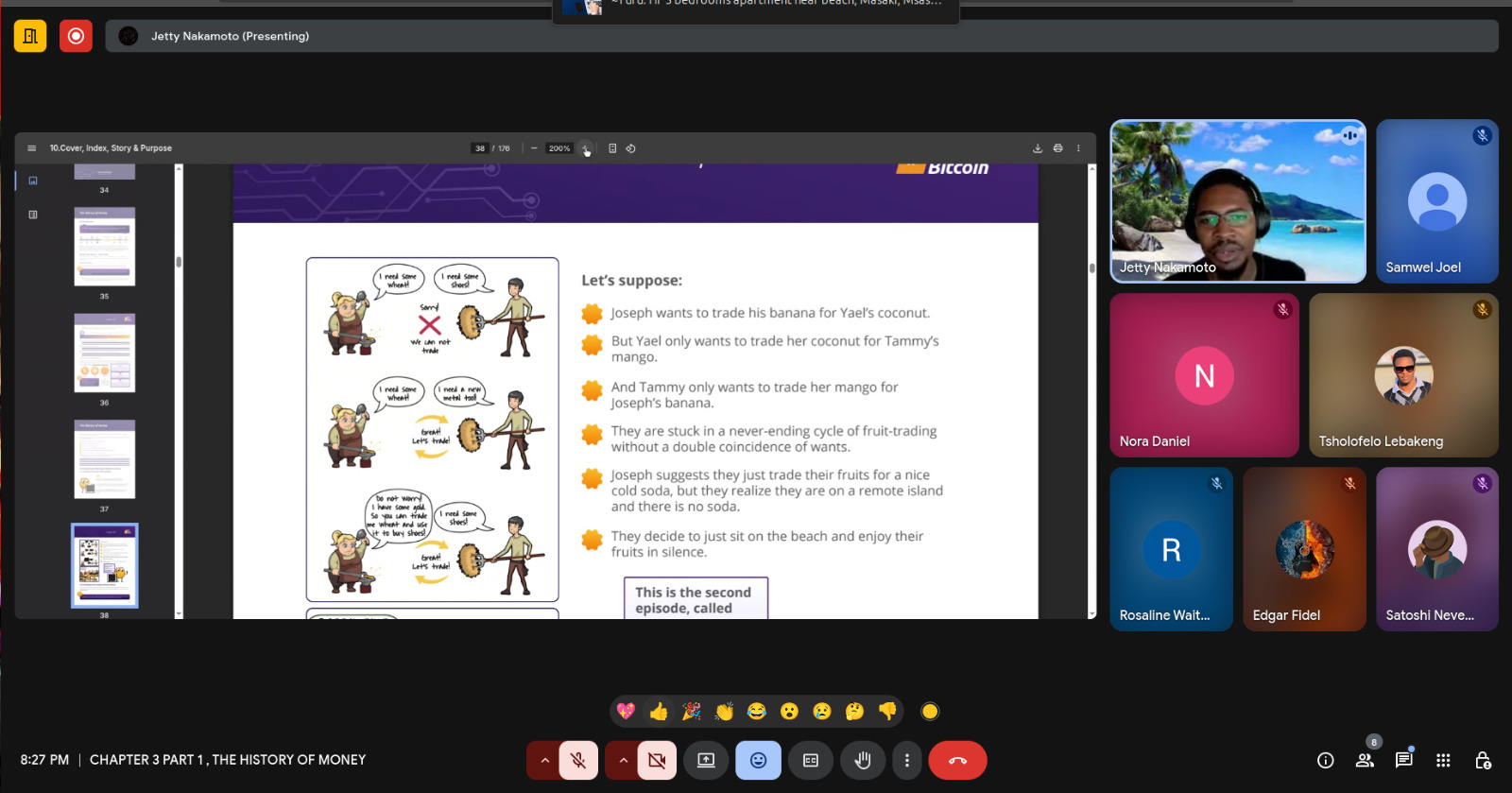
Task: Zoom out the PDF with minus button
Action: coord(534,148)
